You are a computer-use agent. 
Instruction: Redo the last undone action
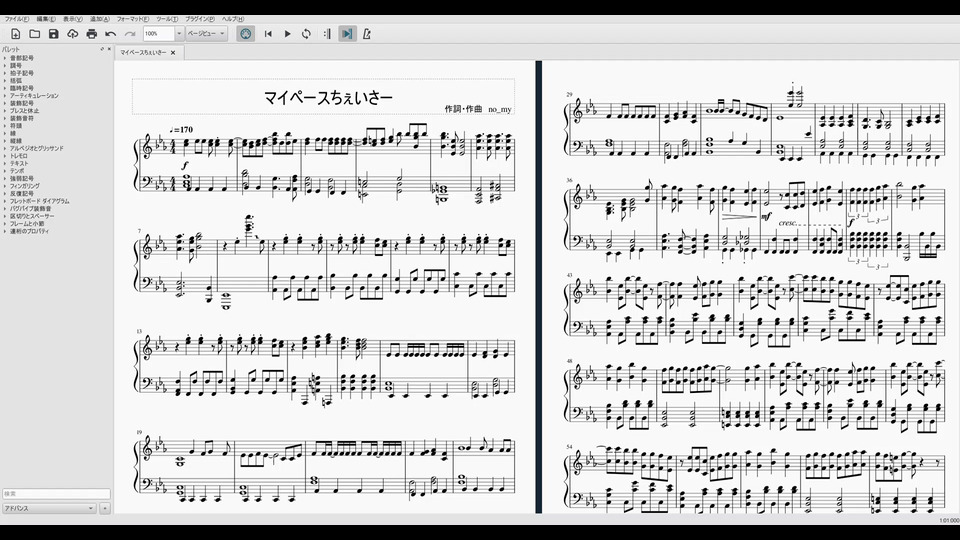[x=130, y=34]
